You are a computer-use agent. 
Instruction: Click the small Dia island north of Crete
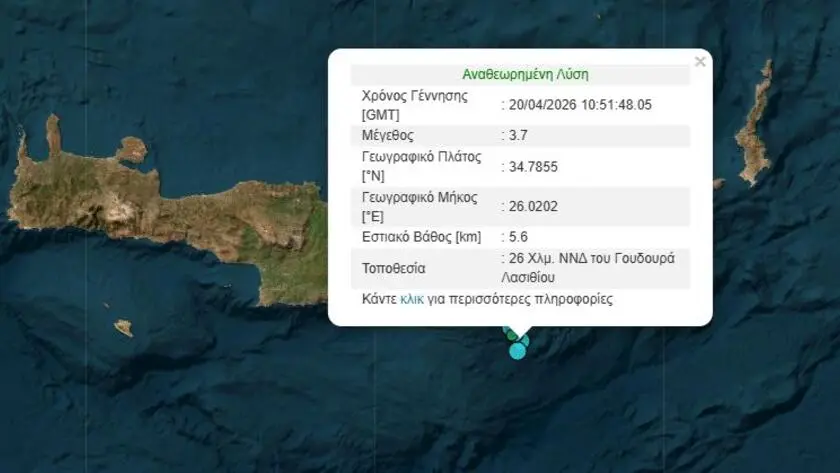[x=131, y=151]
